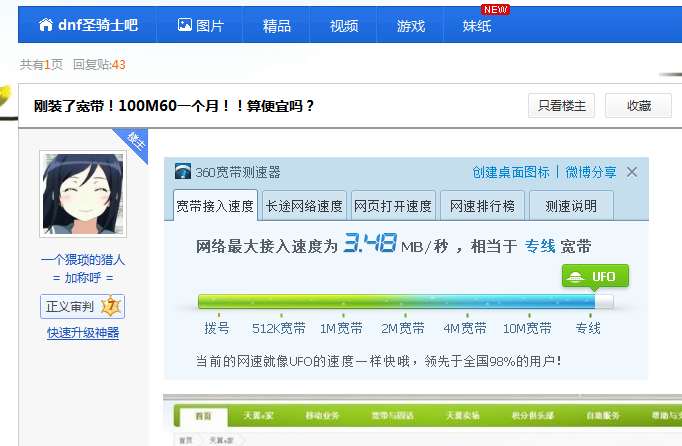Click the 收藏 button
682x446 pixels.
click(x=638, y=105)
